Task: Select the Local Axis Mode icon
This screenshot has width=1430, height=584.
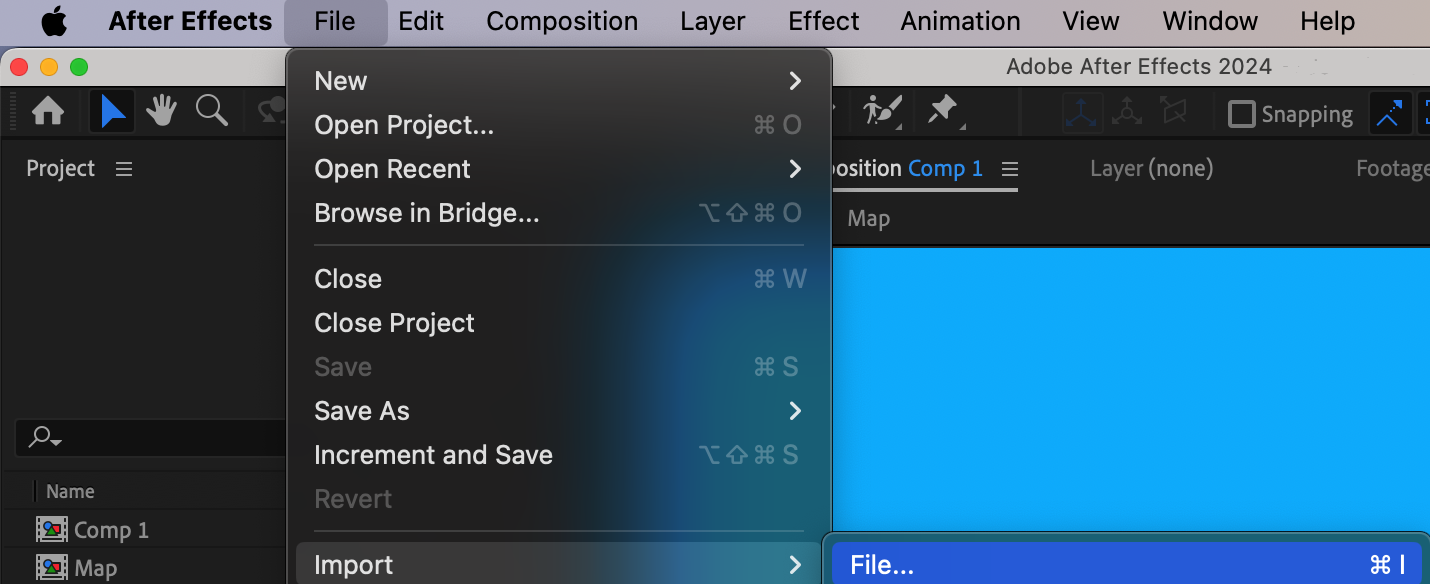Action: [1083, 113]
